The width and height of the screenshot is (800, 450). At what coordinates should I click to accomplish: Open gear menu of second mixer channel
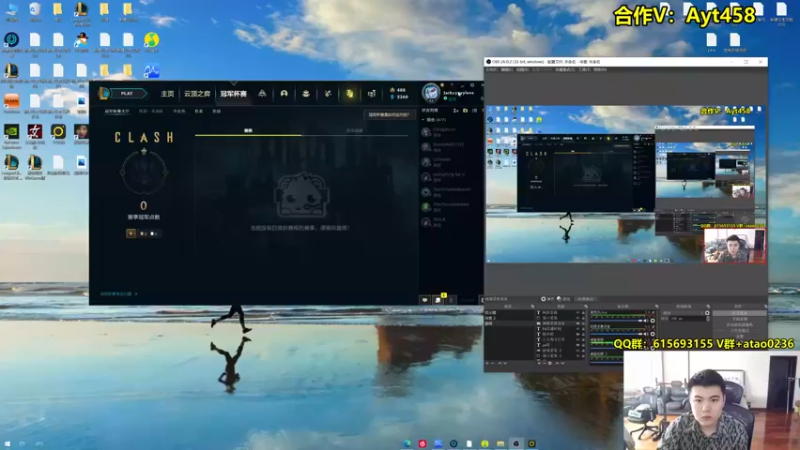pos(653,334)
